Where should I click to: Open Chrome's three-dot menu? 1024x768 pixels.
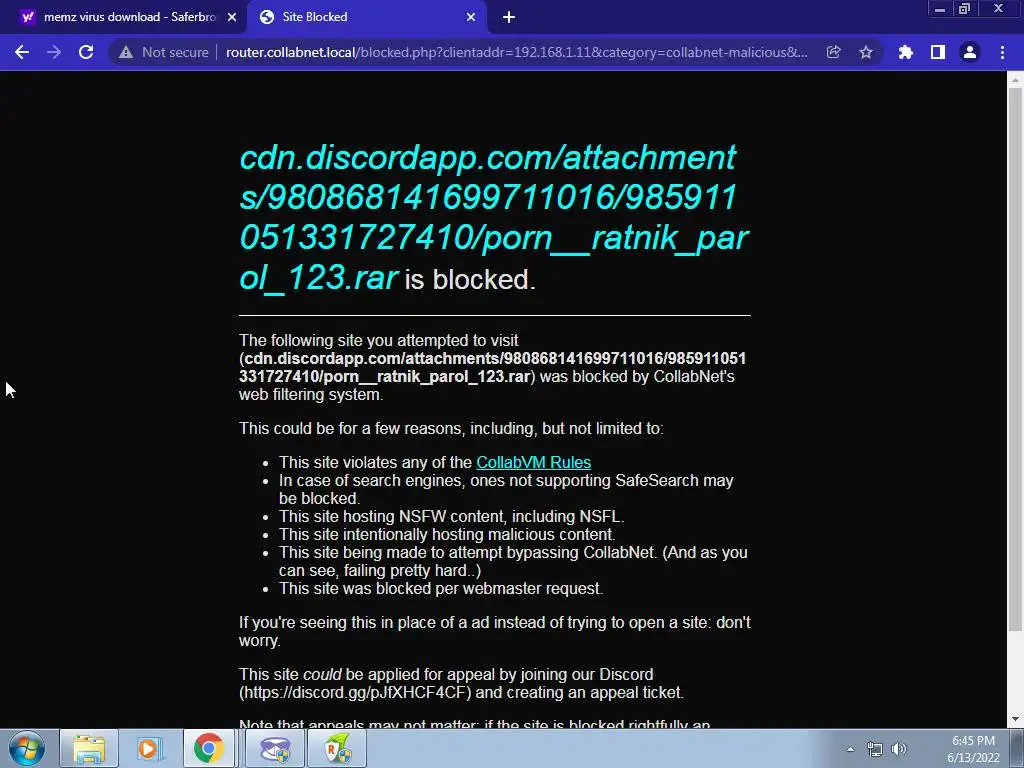pos(1002,52)
